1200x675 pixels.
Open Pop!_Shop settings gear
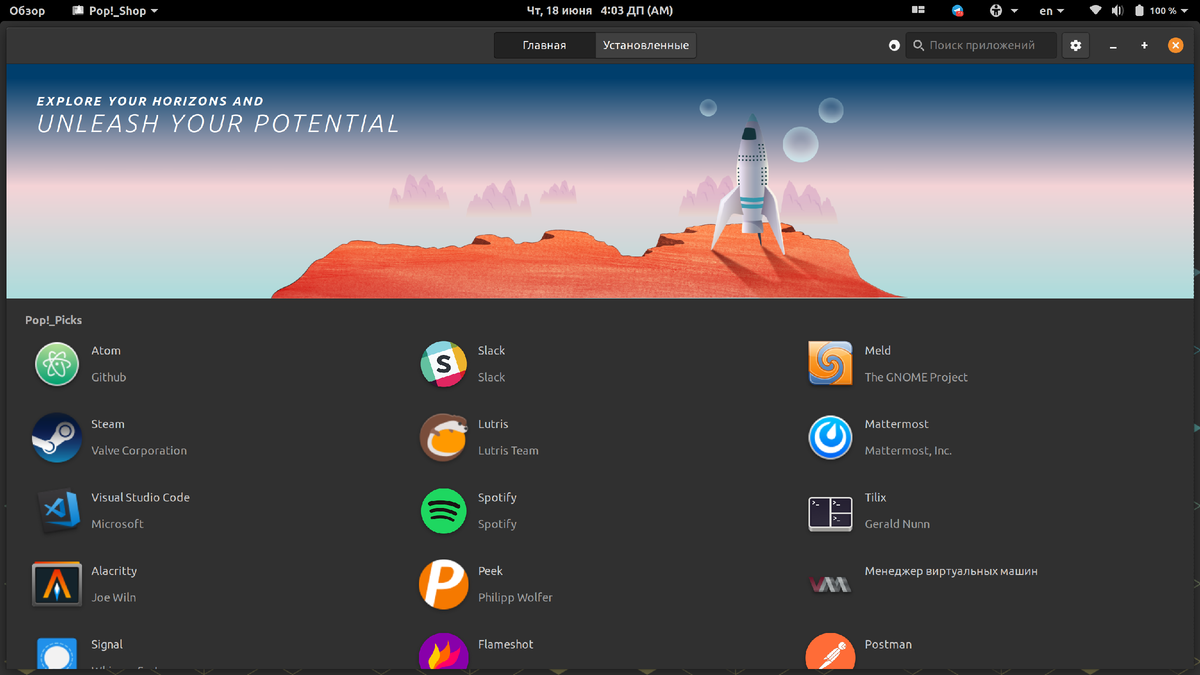[1076, 45]
